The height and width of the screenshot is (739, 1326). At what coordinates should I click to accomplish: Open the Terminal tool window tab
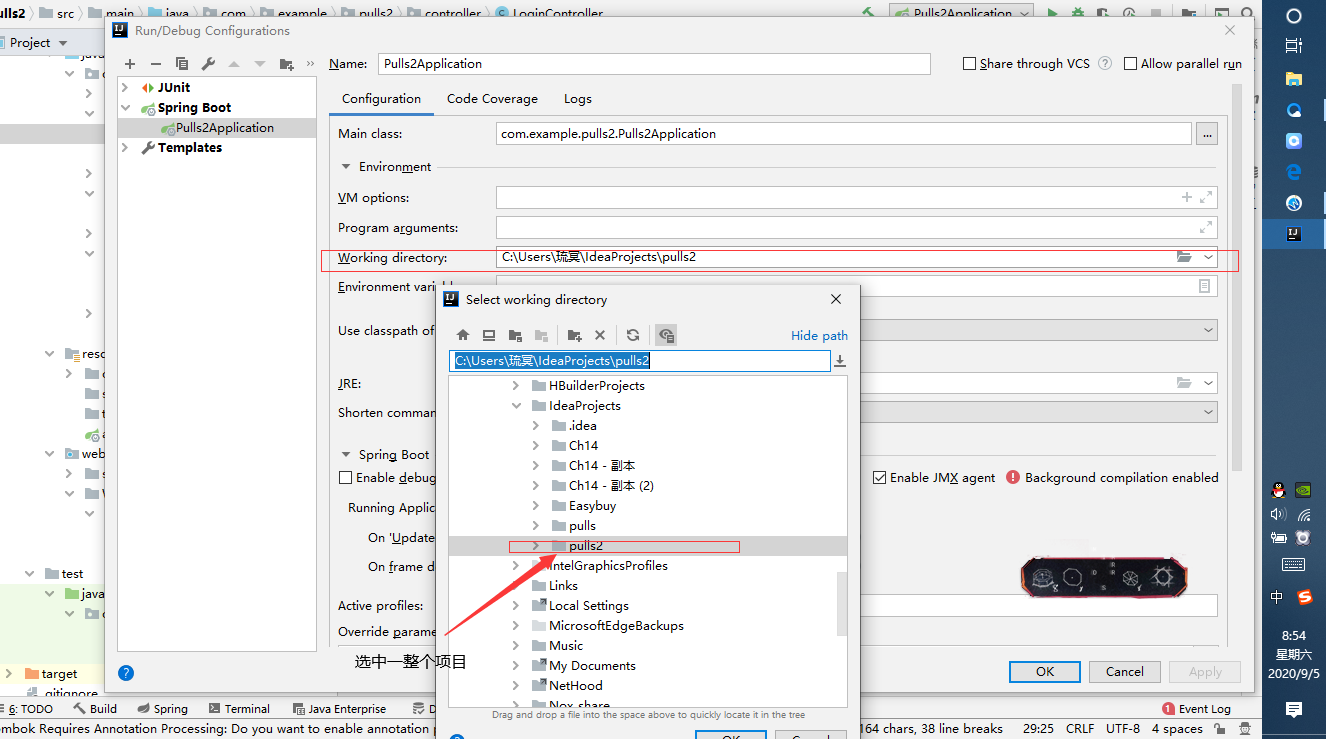coord(239,709)
